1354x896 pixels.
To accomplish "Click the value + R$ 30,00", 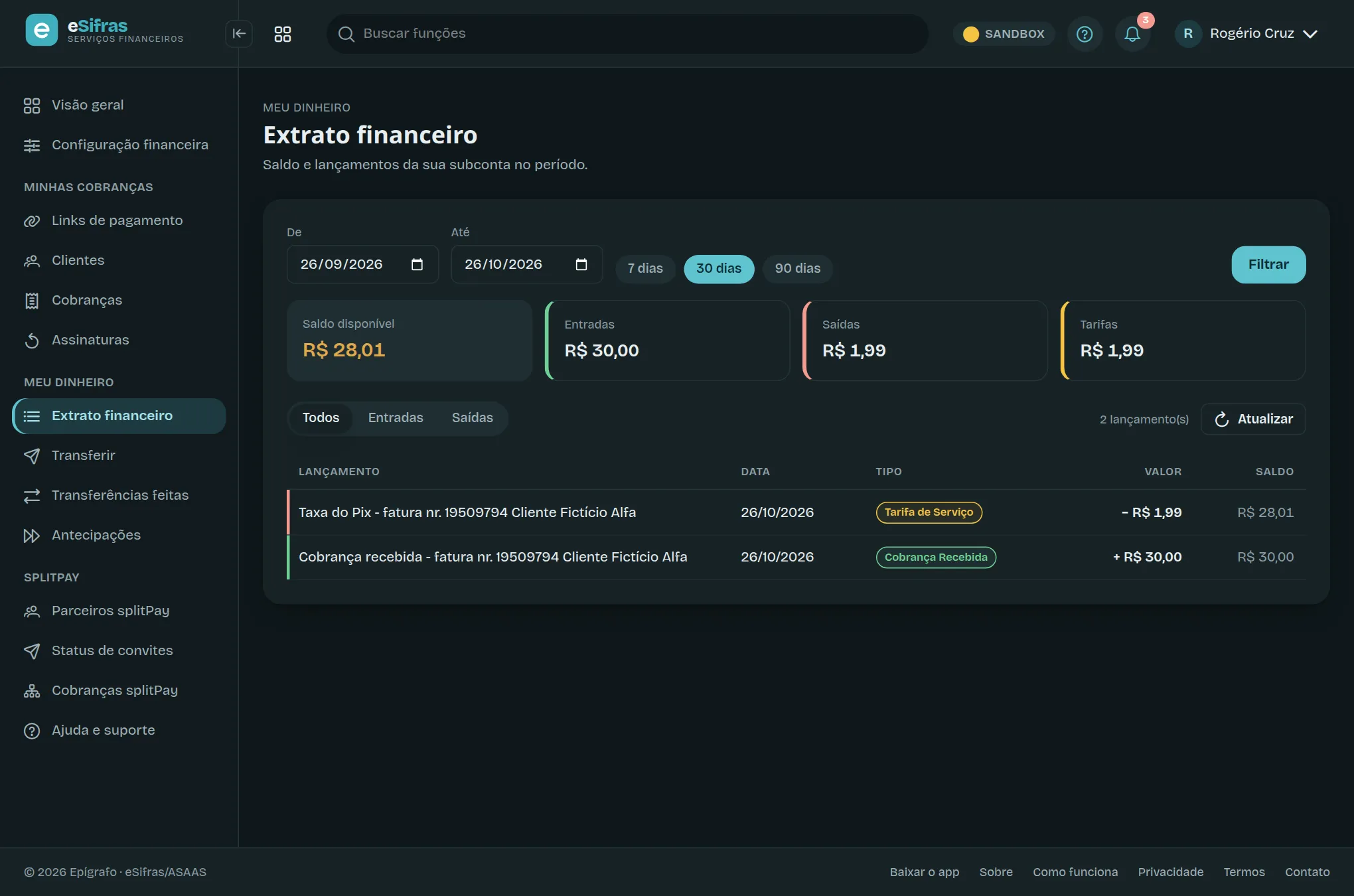I will click(1147, 558).
